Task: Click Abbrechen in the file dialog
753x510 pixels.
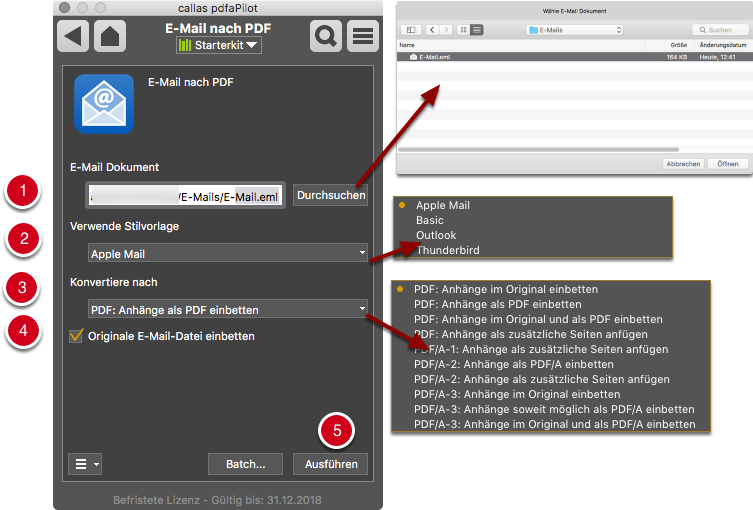Action: click(683, 164)
